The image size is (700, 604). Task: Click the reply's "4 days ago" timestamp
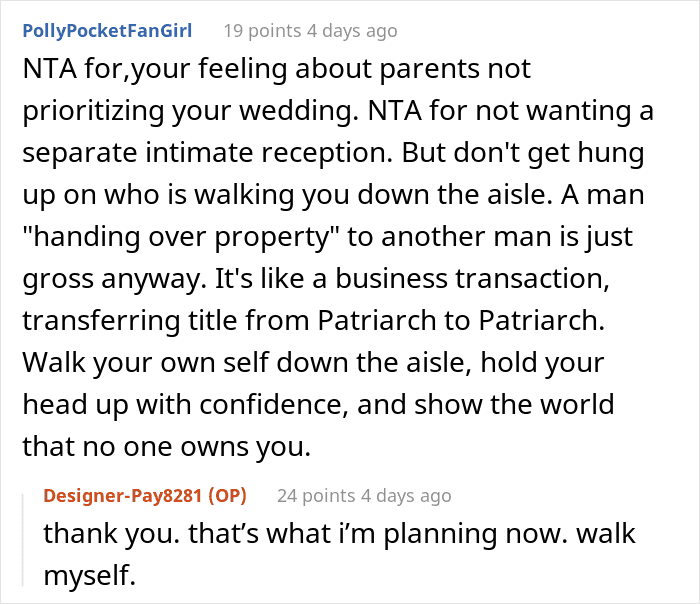[x=405, y=495]
